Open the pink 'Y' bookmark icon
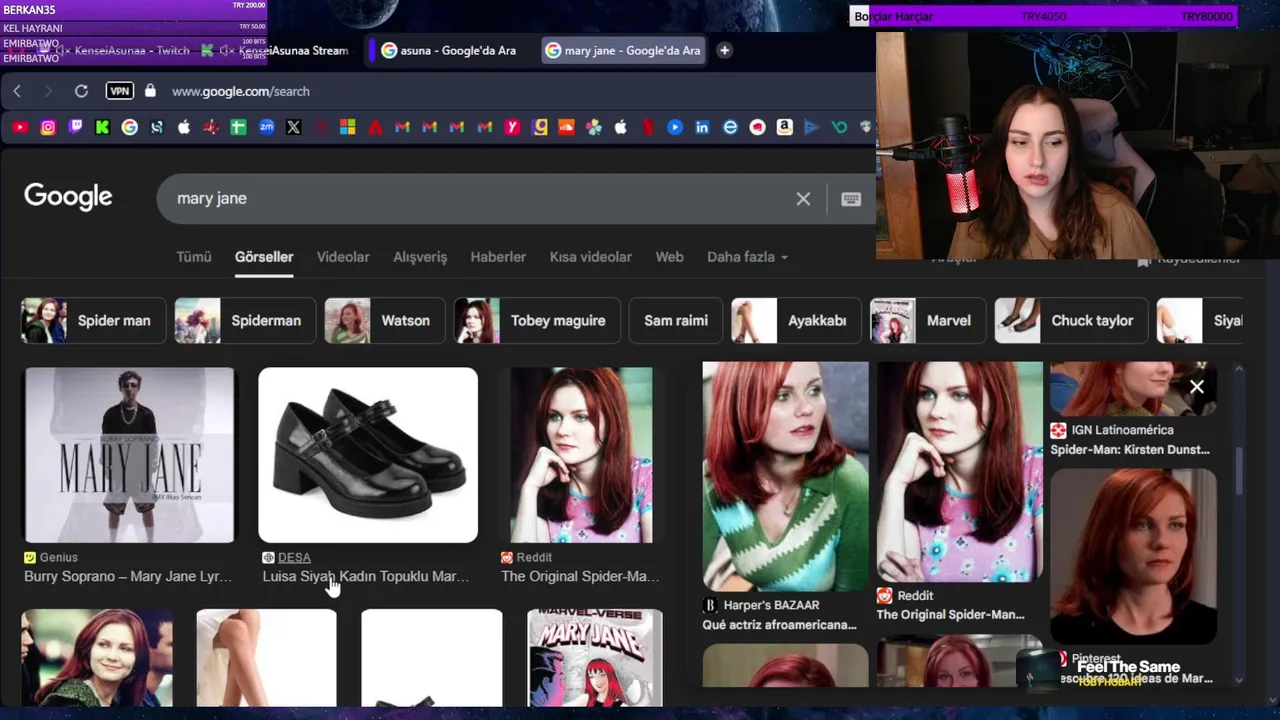This screenshot has height=720, width=1280. (512, 127)
